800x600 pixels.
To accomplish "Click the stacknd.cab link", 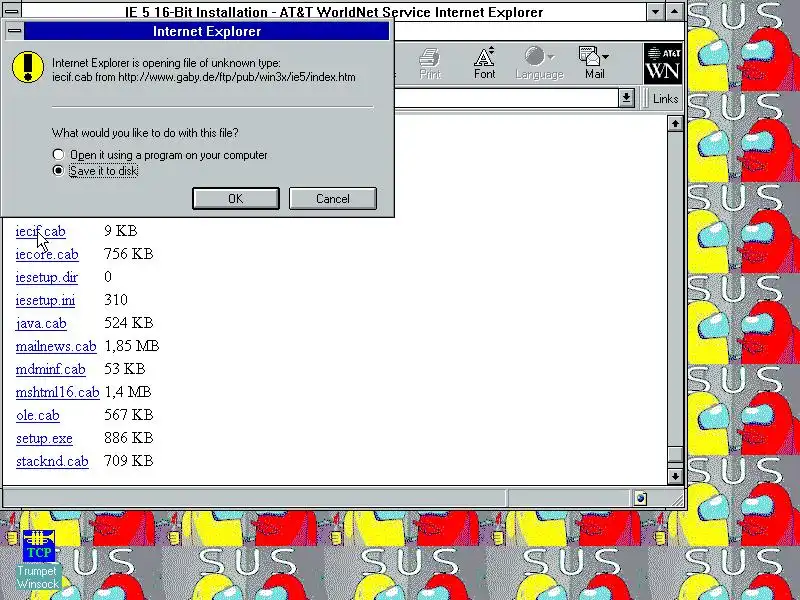I will [x=52, y=461].
